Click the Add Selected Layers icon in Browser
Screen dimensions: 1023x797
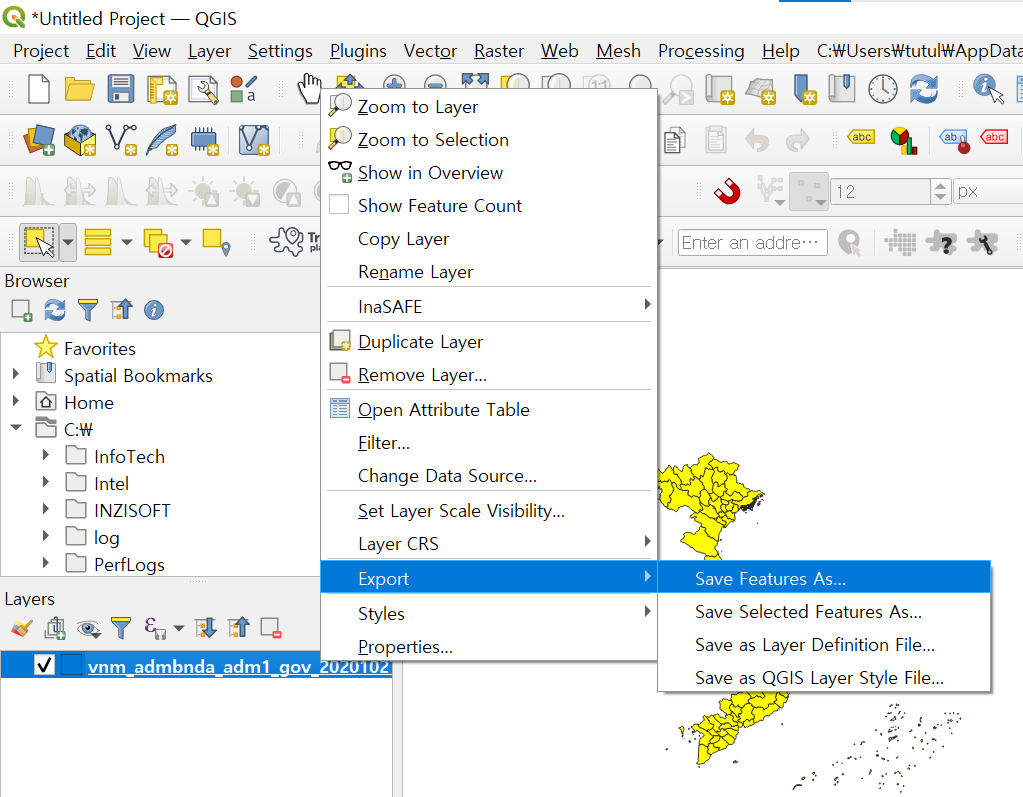(22, 310)
